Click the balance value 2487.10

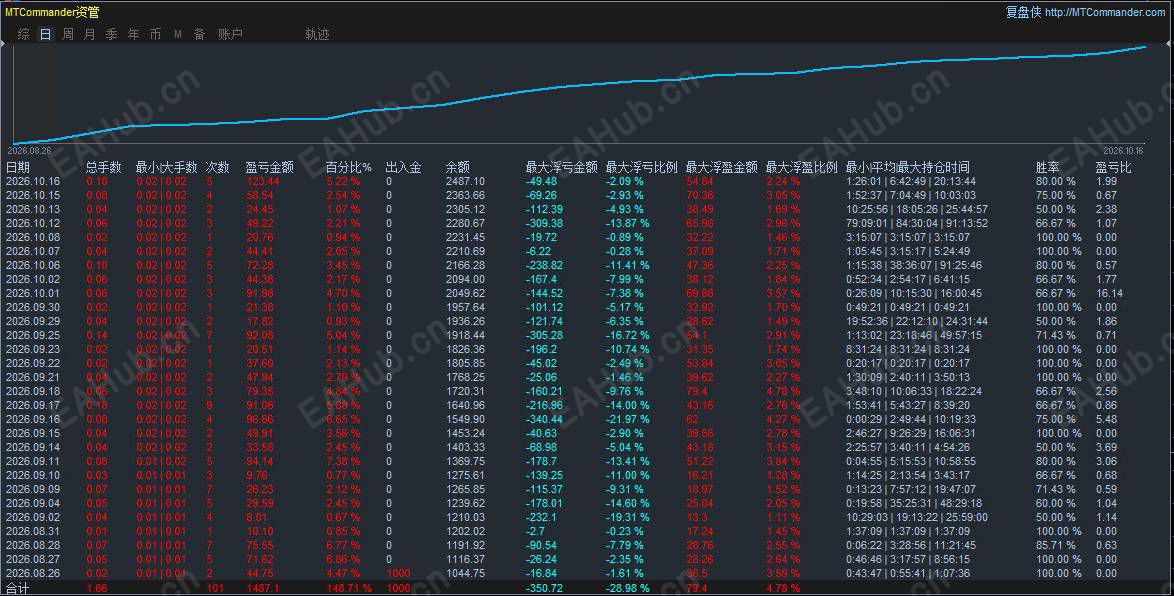click(465, 181)
